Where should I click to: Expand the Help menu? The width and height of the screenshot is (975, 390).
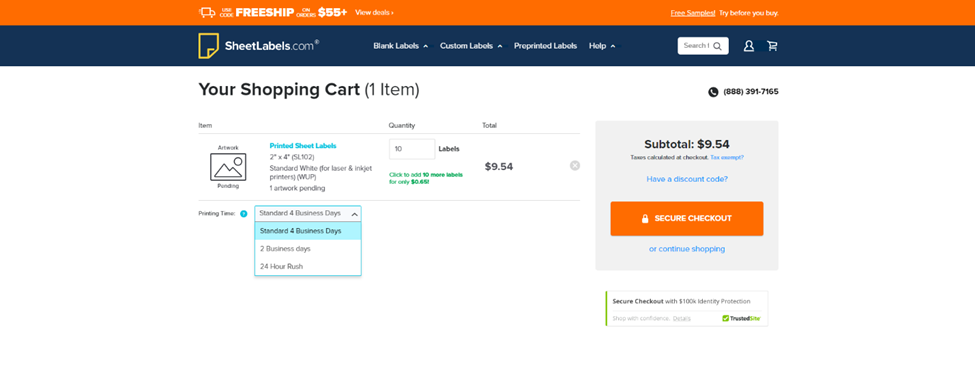602,46
